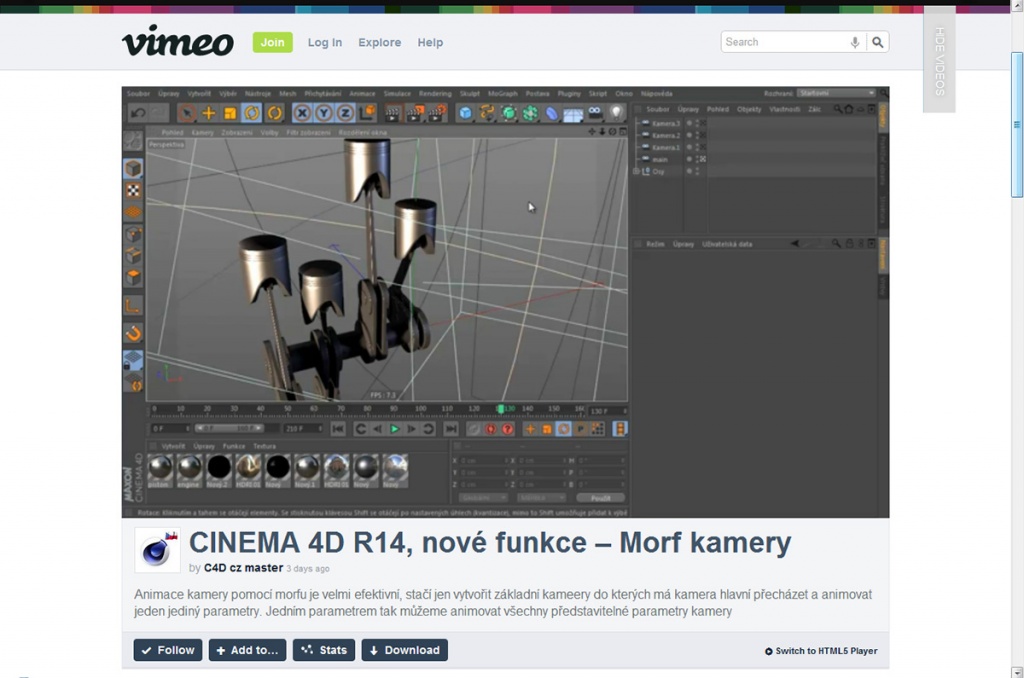Image resolution: width=1024 pixels, height=678 pixels.
Task: Click the green Join button
Action: pos(272,42)
